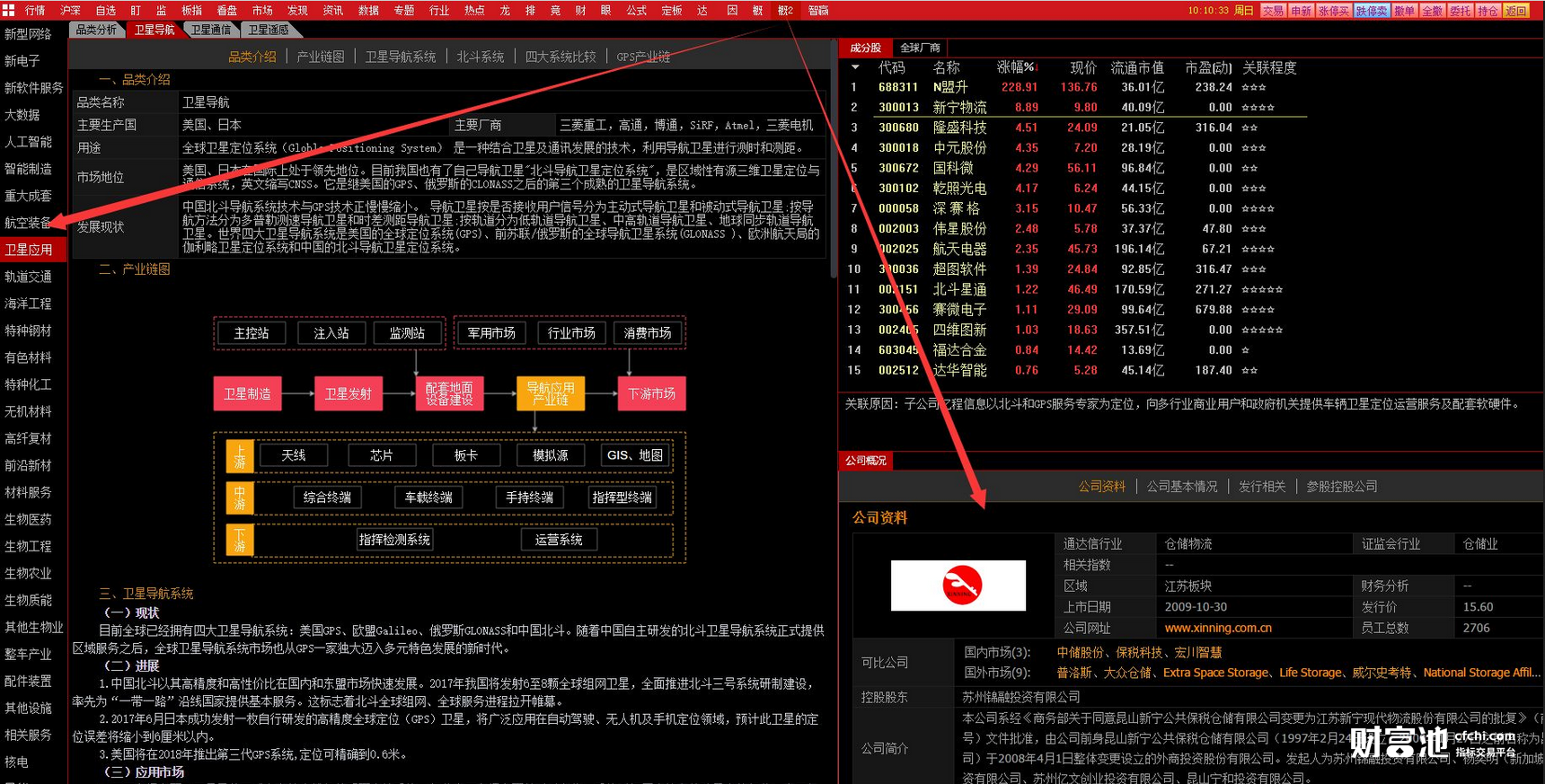Click the 涨停买 button
The width and height of the screenshot is (1545, 784).
pyautogui.click(x=1334, y=11)
